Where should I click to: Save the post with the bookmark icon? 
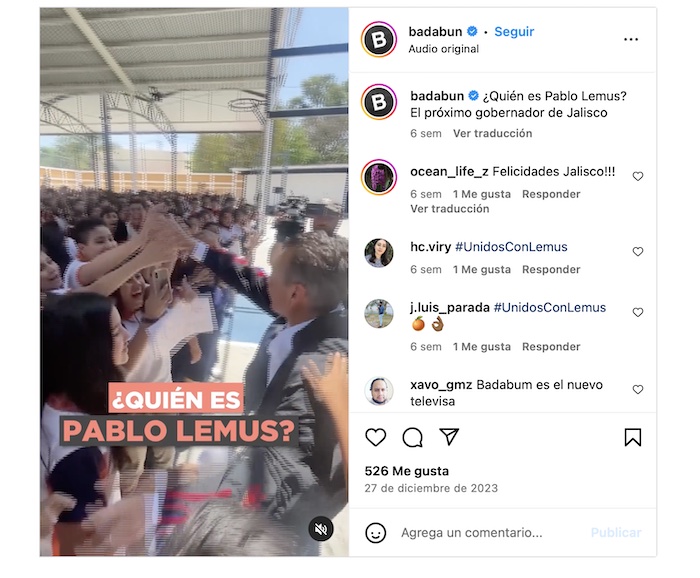tap(633, 437)
